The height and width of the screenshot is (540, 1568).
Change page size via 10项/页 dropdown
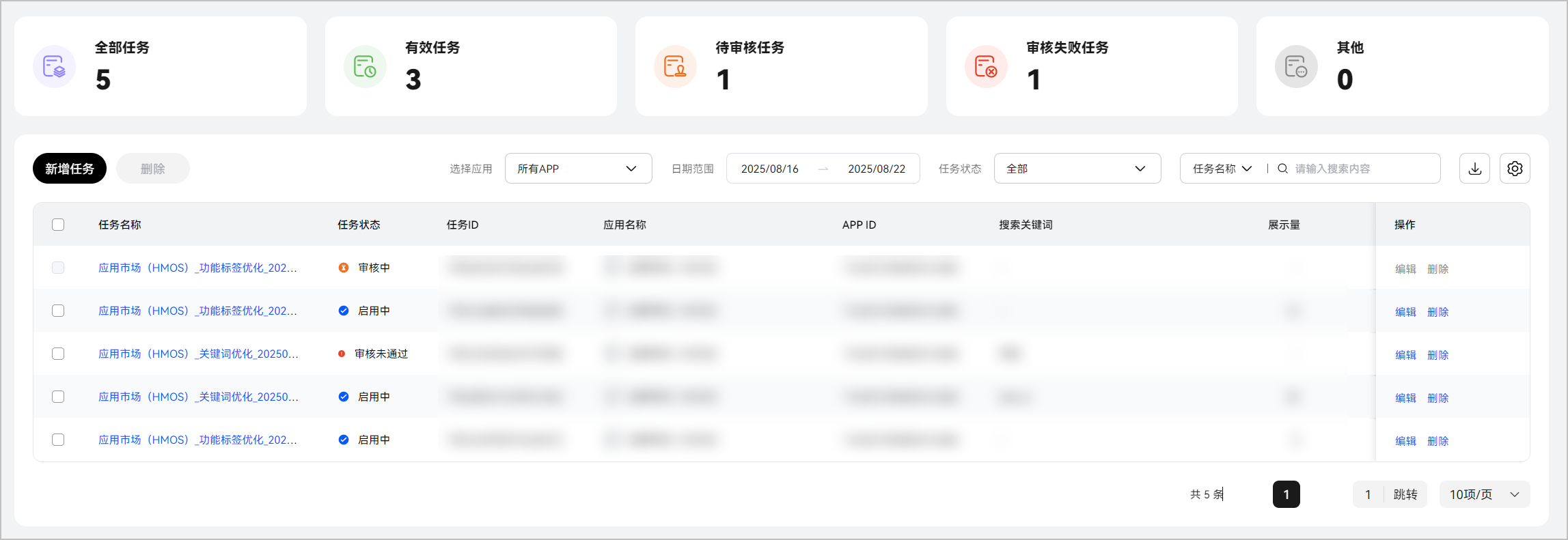(1485, 494)
